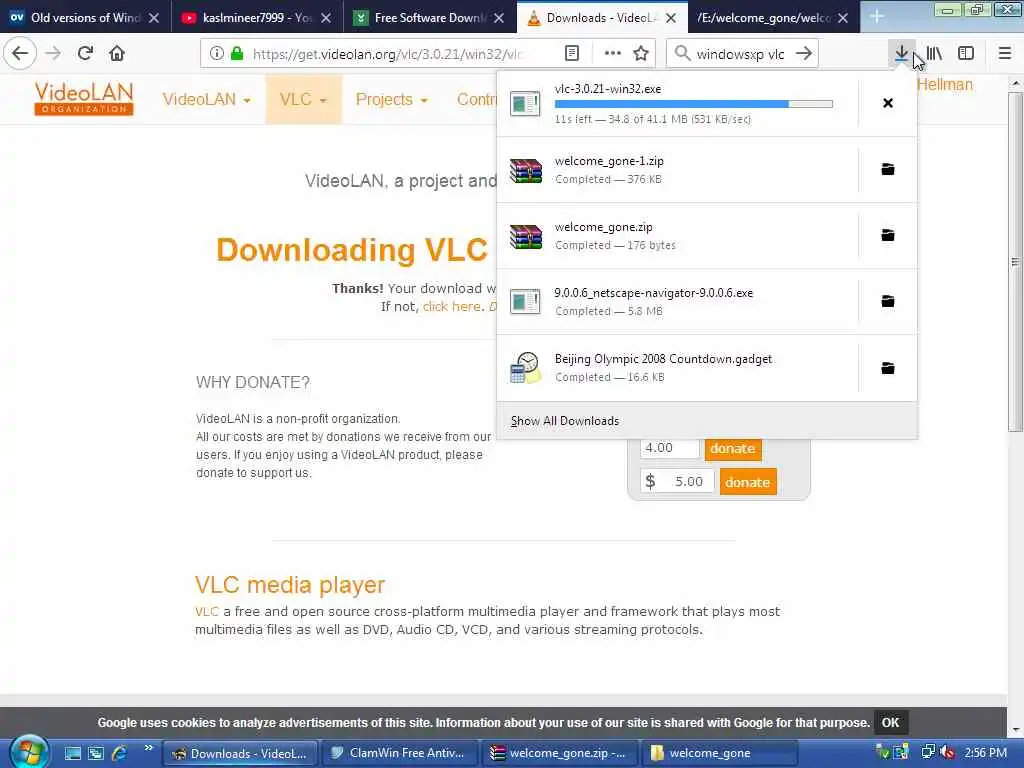The image size is (1024, 768).
Task: Open containing folder for netscape-navigator exe
Action: pyautogui.click(x=888, y=301)
